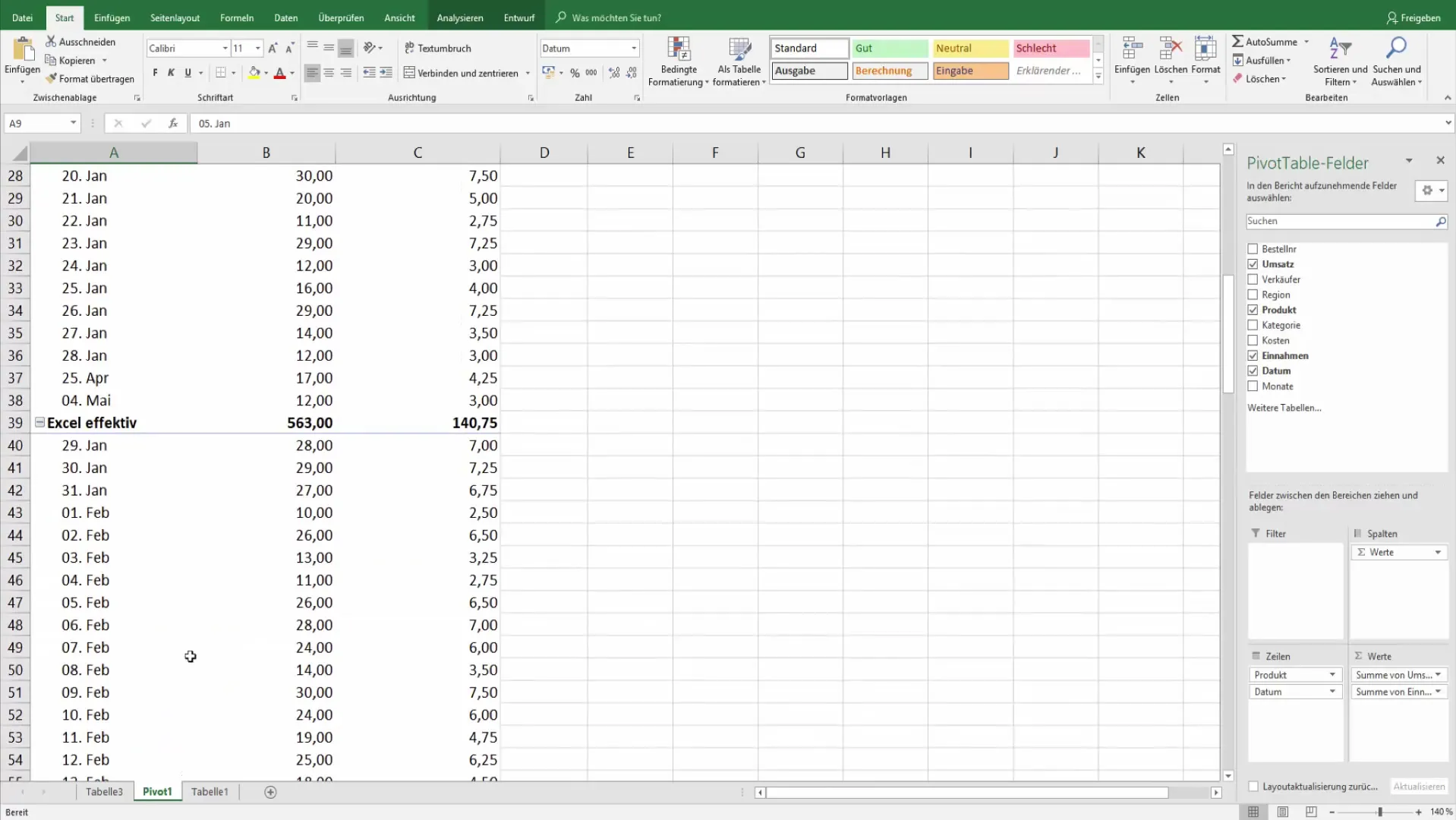Decrease indent icon

(369, 73)
